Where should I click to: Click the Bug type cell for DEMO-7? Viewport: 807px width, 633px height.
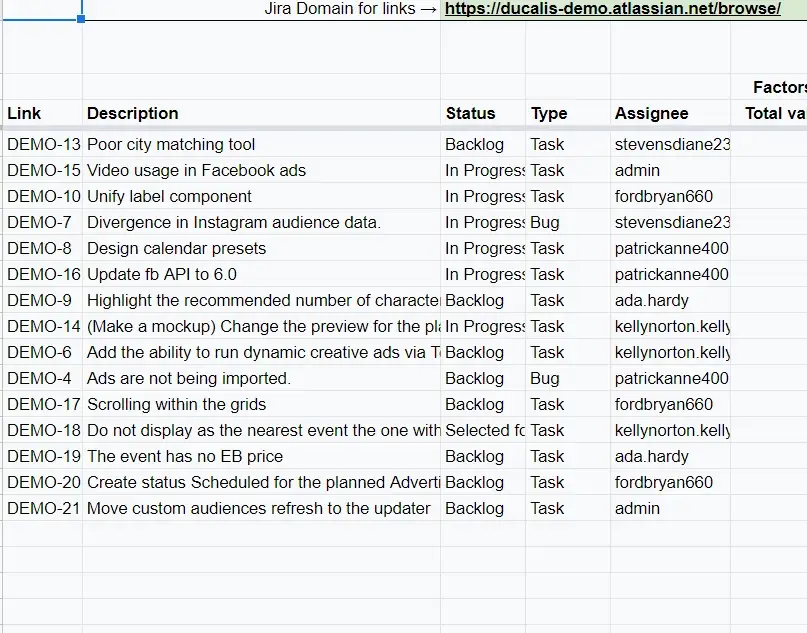pos(568,222)
